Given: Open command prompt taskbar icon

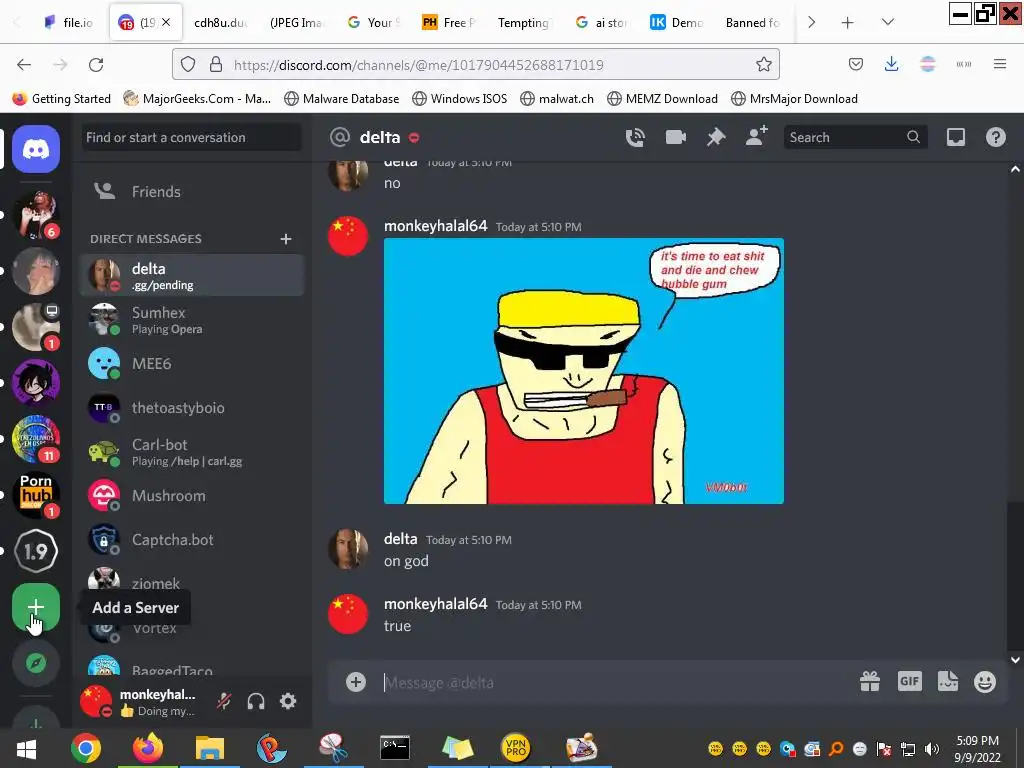Looking at the screenshot, I should coord(395,748).
